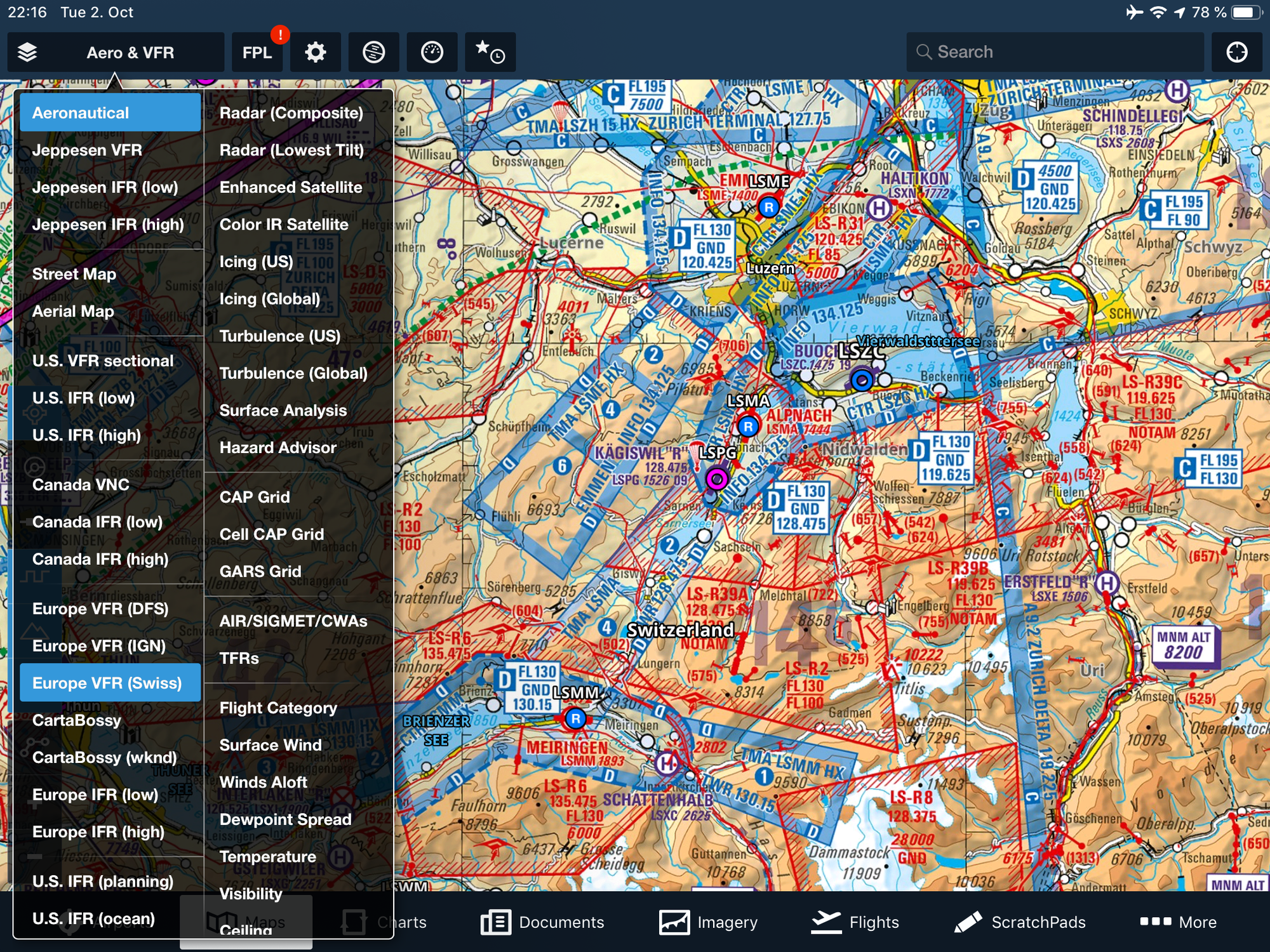This screenshot has height=952, width=1270.
Task: Open FPL flight plan panel
Action: coord(257,52)
